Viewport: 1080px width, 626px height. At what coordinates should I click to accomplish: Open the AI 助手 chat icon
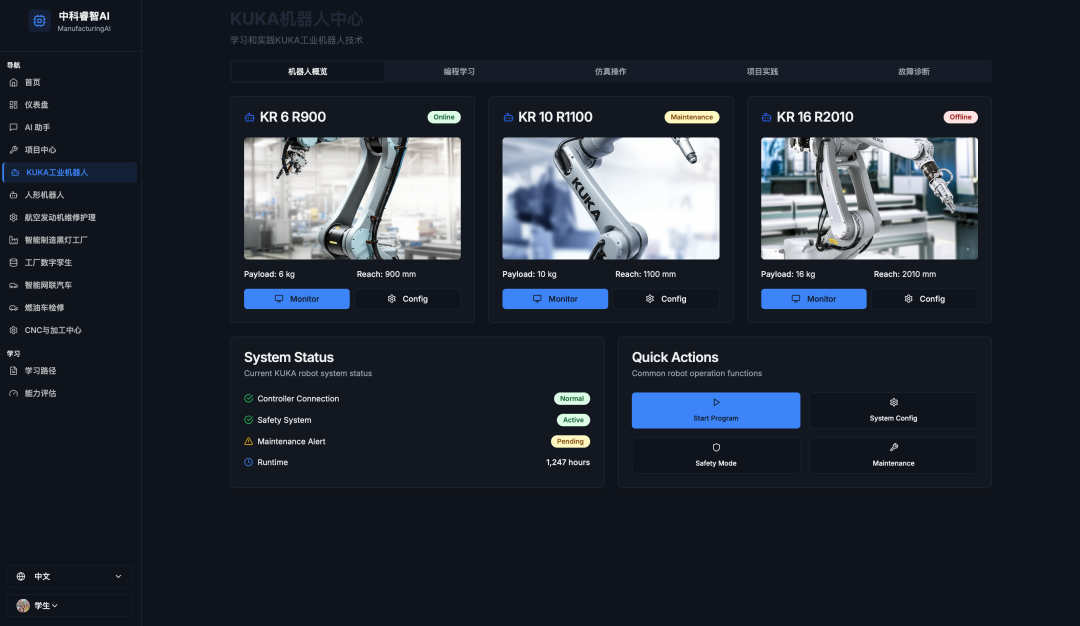[x=14, y=127]
